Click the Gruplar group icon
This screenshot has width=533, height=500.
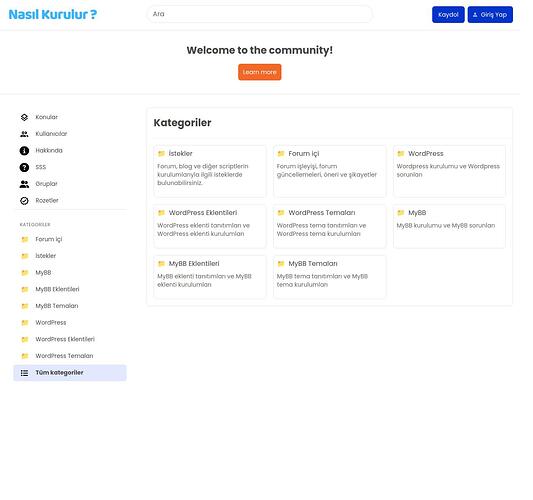point(24,184)
